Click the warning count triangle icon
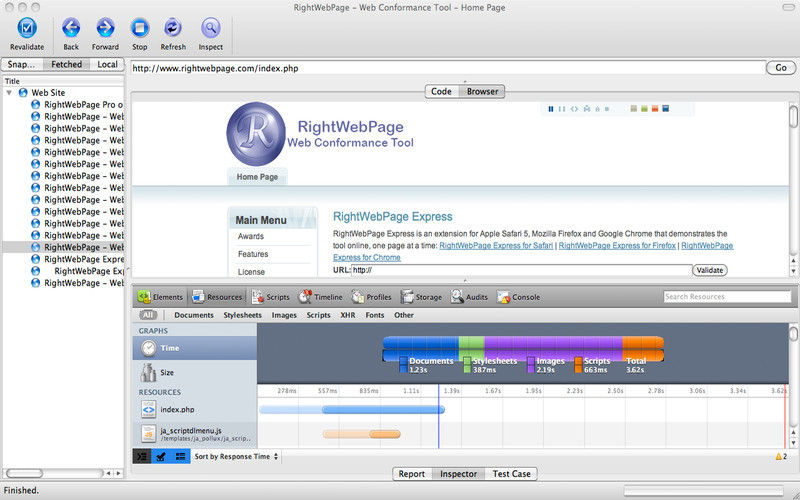800x500 pixels. pyautogui.click(x=779, y=457)
